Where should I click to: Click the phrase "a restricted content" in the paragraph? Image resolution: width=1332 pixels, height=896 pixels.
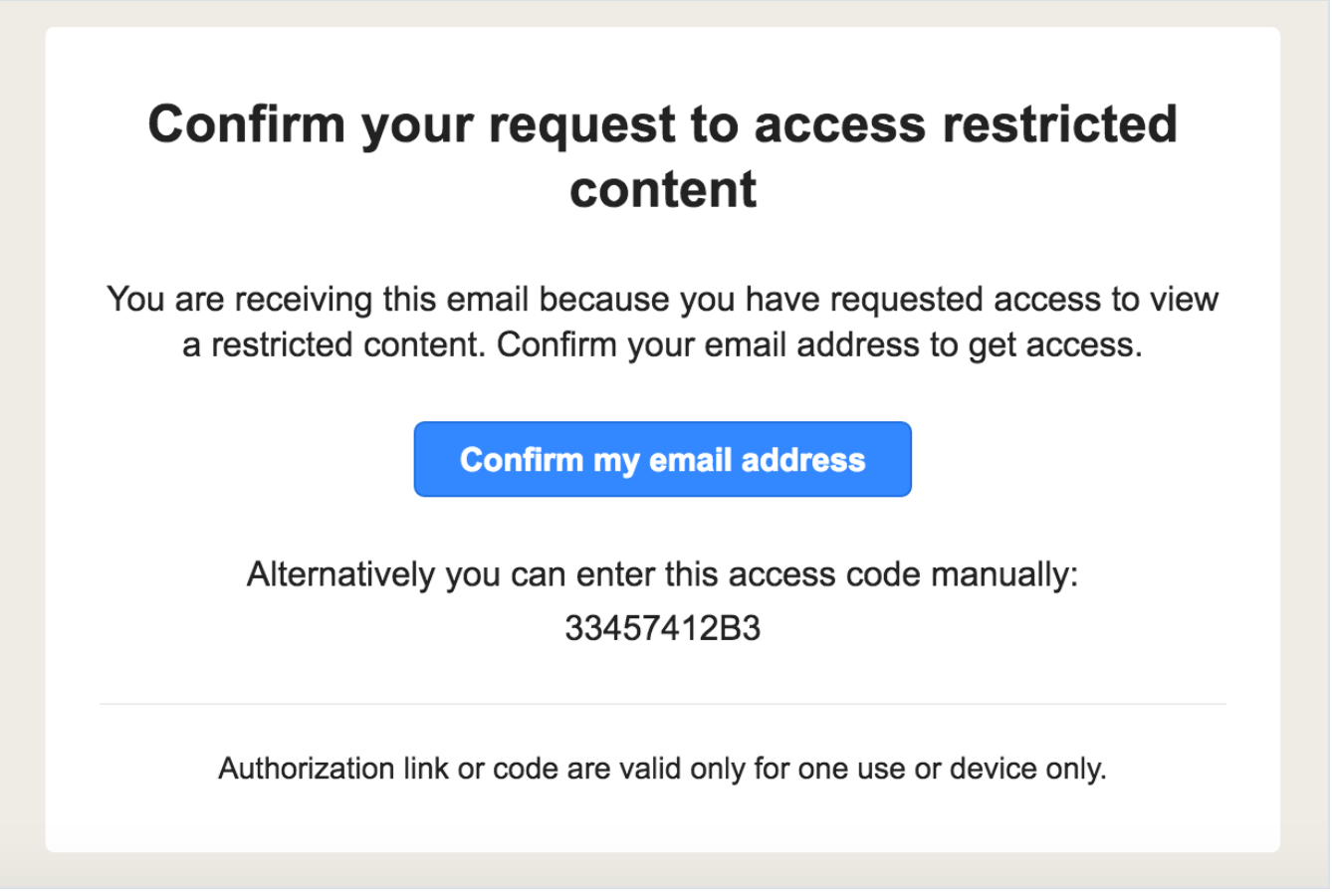click(334, 344)
